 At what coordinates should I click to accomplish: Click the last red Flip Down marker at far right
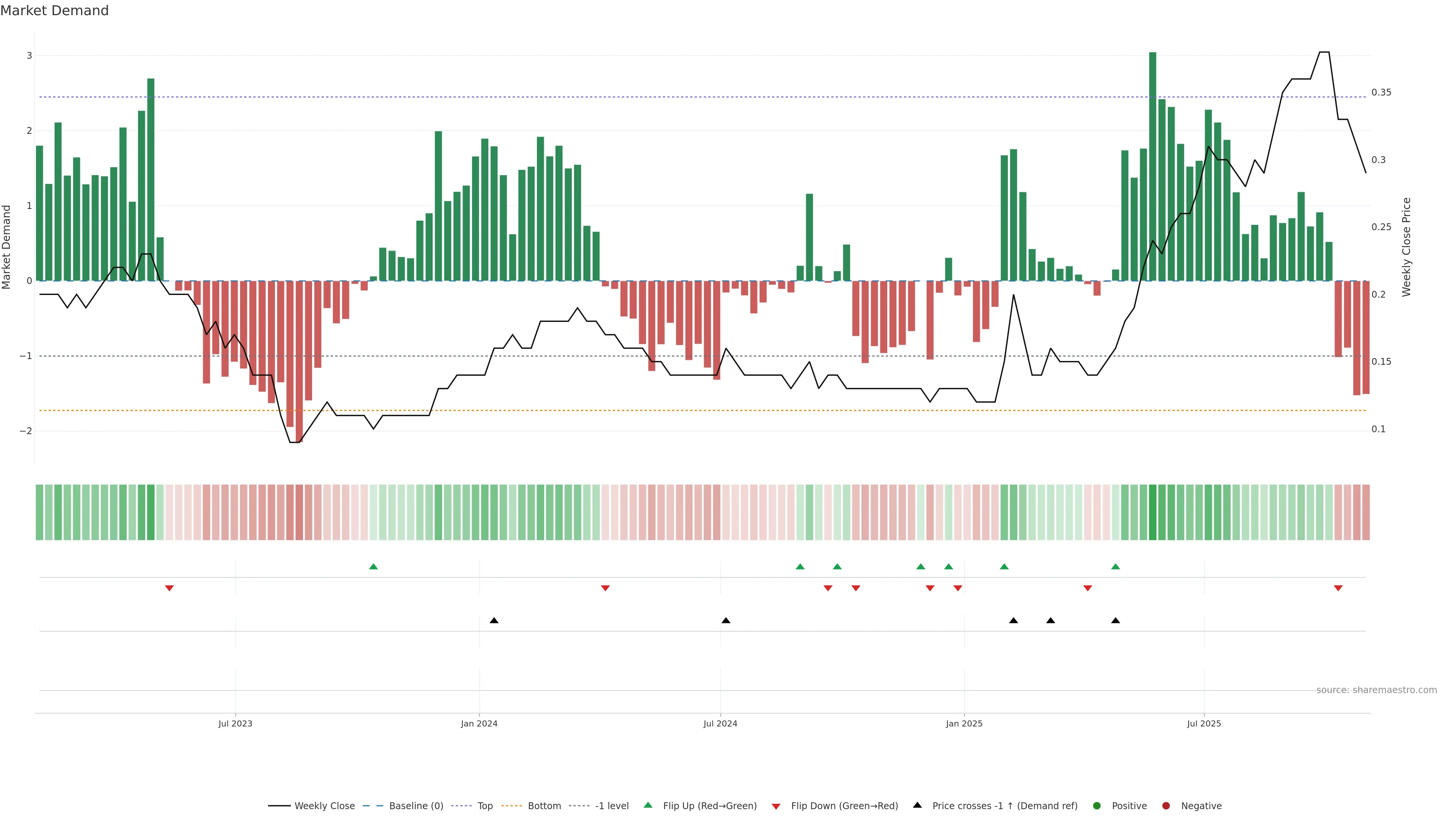[x=1338, y=588]
